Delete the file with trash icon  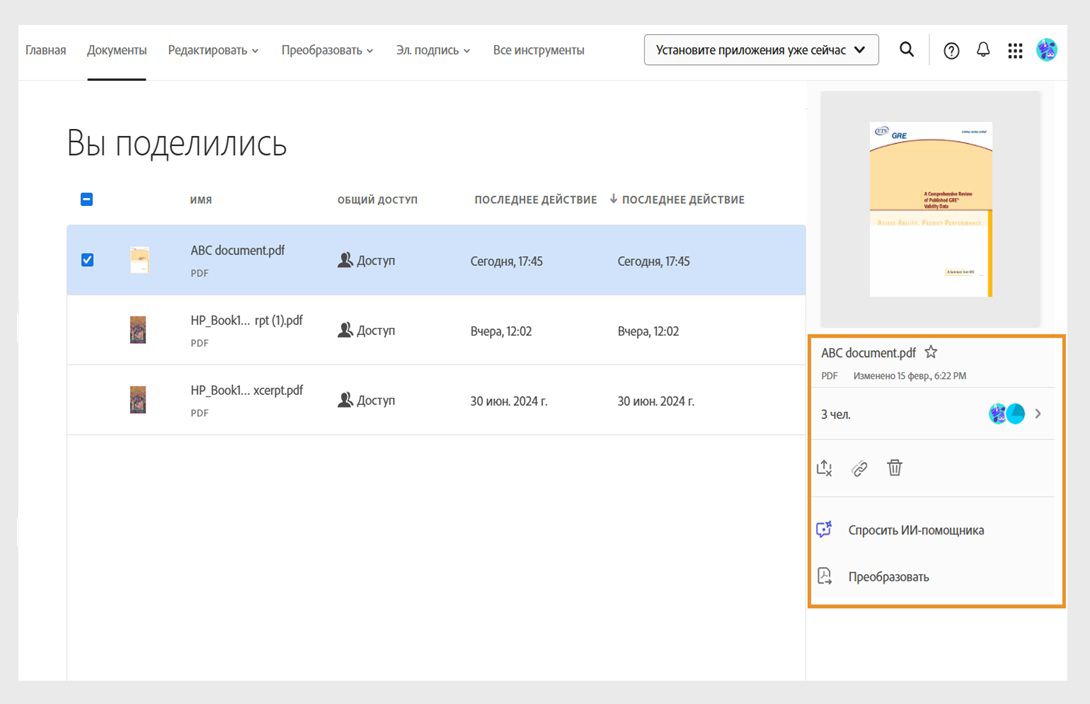click(895, 468)
